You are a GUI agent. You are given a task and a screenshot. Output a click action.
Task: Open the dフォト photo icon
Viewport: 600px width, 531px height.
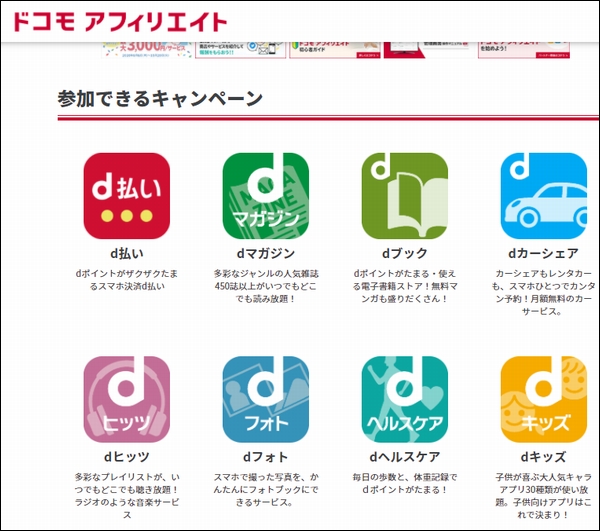[266, 399]
